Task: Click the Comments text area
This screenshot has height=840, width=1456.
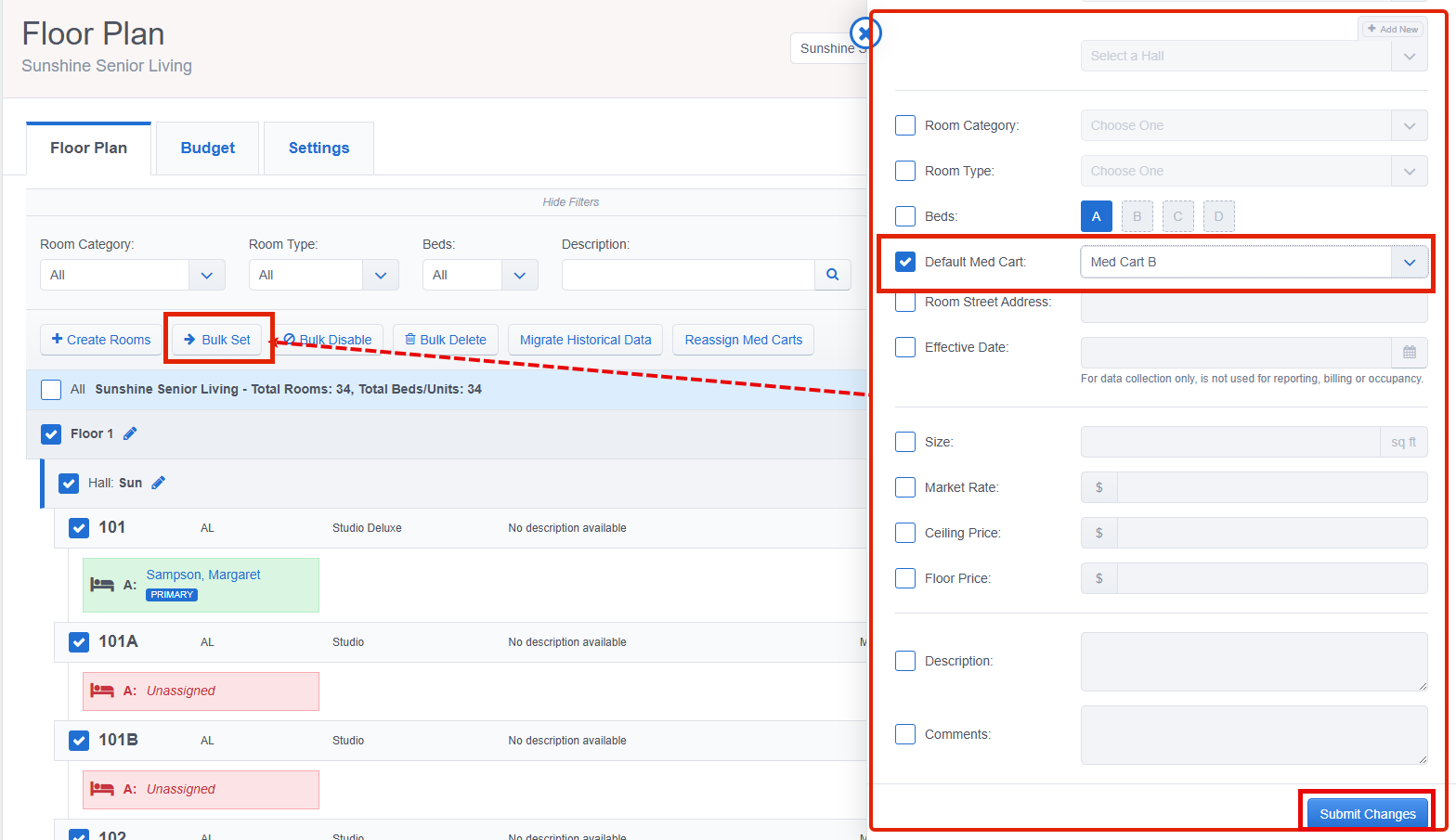Action: (1254, 735)
